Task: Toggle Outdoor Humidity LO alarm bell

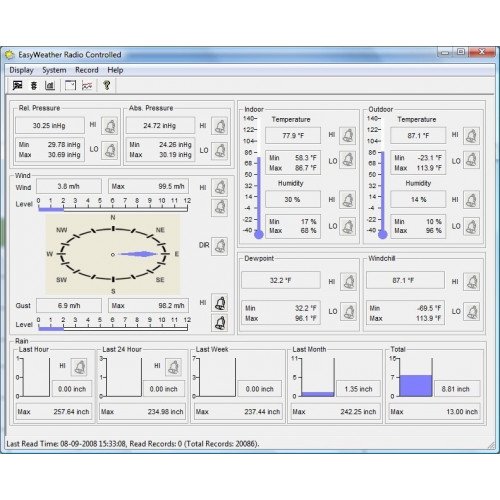Action: 471,226
